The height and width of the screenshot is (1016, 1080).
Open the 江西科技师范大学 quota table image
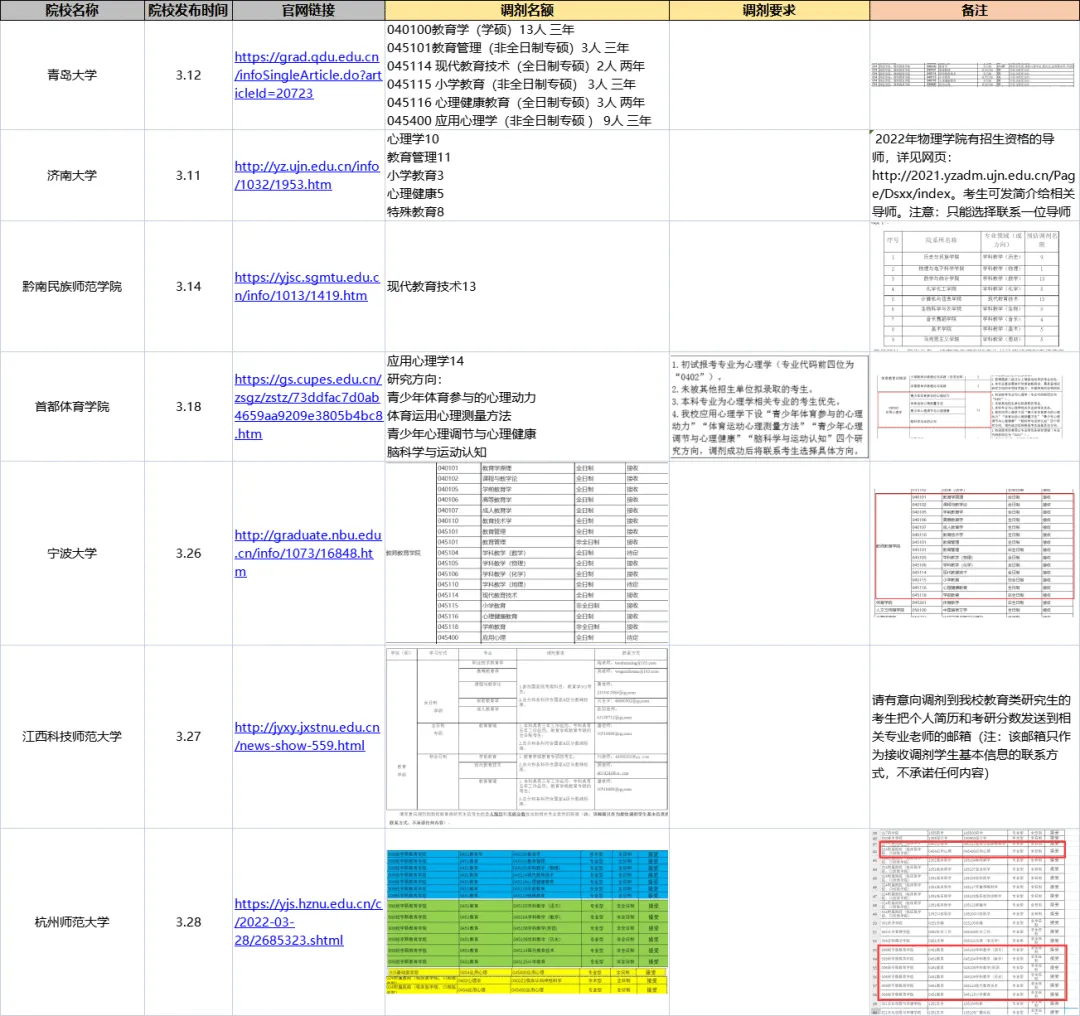[x=527, y=737]
